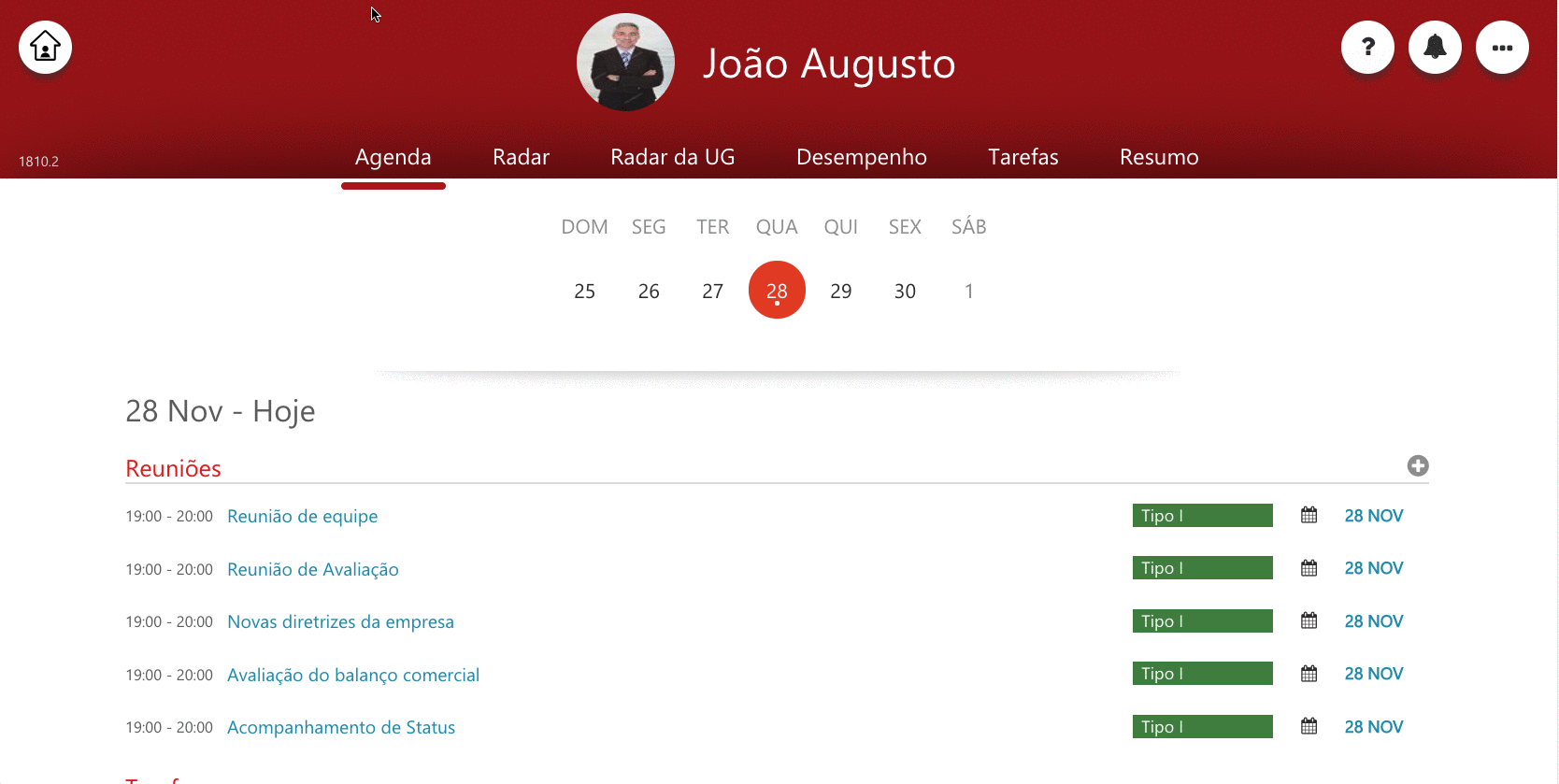Screen dimensions: 1559x784
Task: Open the help question mark button
Action: click(x=1367, y=47)
